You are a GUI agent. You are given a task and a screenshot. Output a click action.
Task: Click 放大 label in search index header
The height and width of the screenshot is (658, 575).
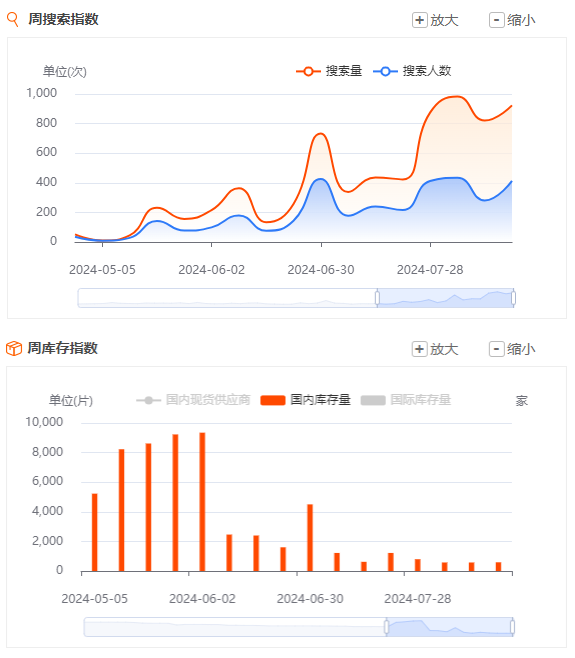(444, 20)
